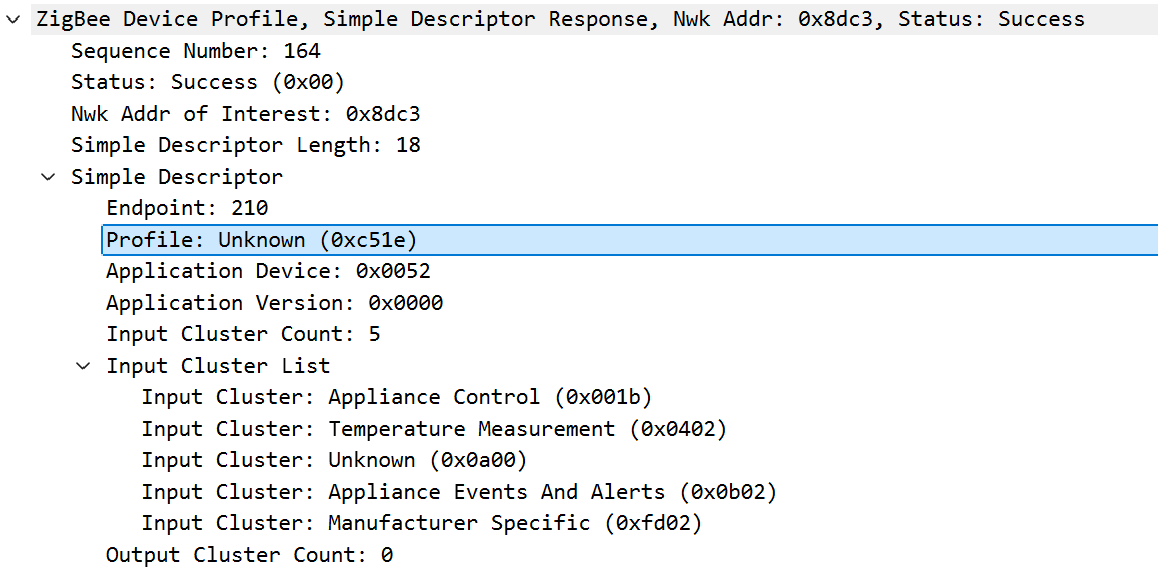
Task: Select the Input Cluster Count: 5 row
Action: tap(244, 334)
